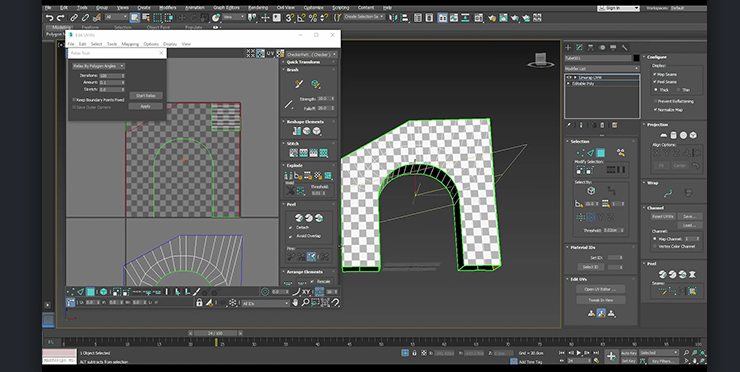Click first Stitch icon in Stitch rollout
Viewport: 740px width, 372px height.
294,152
